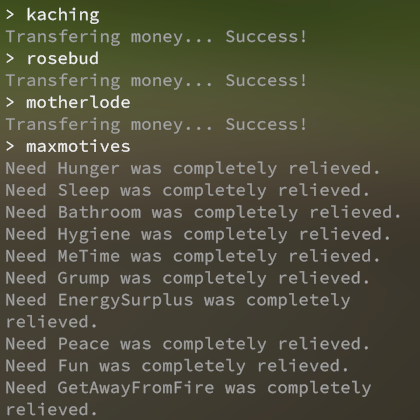Click the kaching command line

[53, 15]
